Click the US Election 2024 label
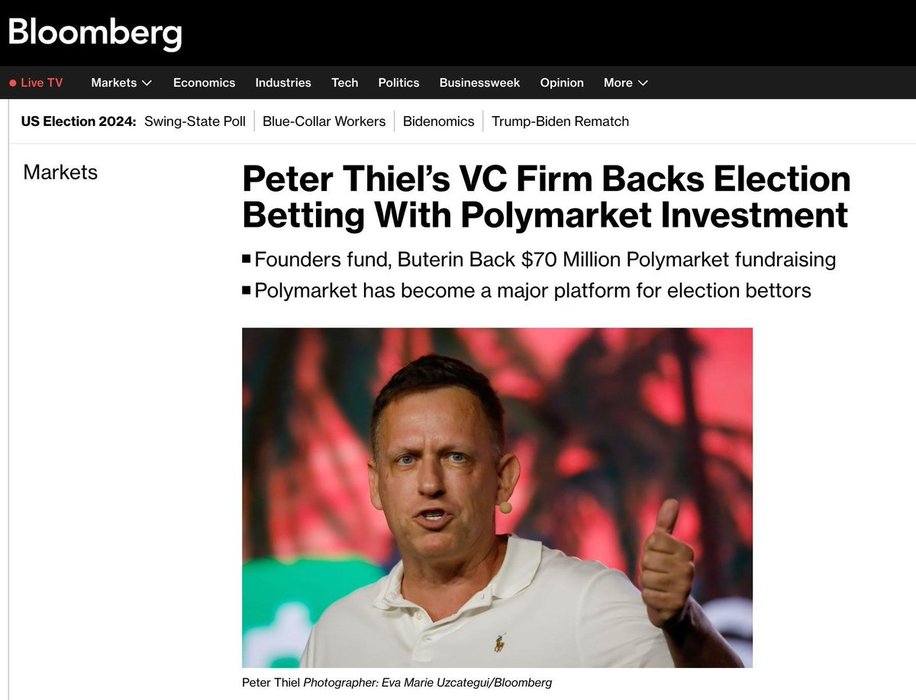The width and height of the screenshot is (916, 700). [78, 121]
